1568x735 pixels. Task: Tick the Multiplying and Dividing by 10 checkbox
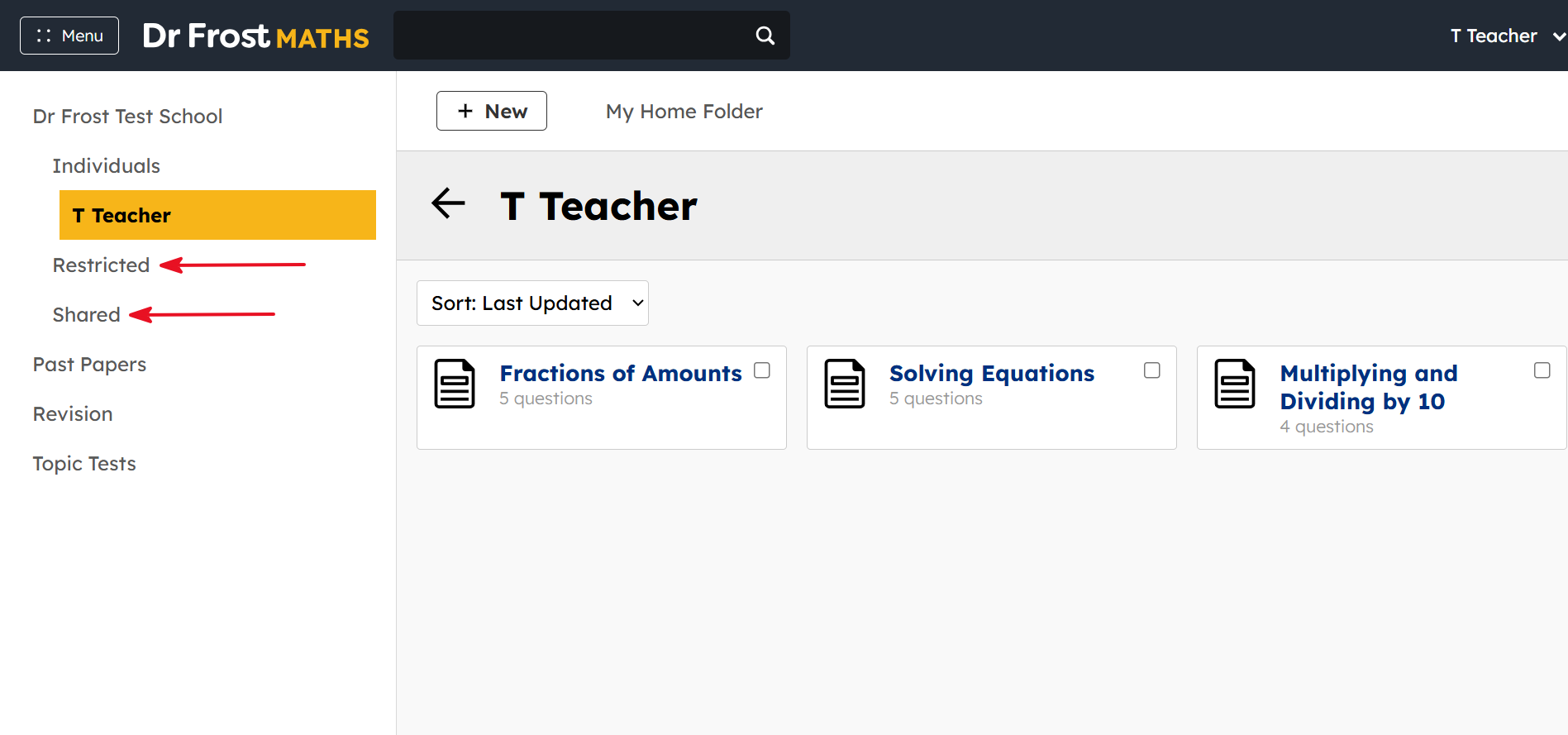1542,370
